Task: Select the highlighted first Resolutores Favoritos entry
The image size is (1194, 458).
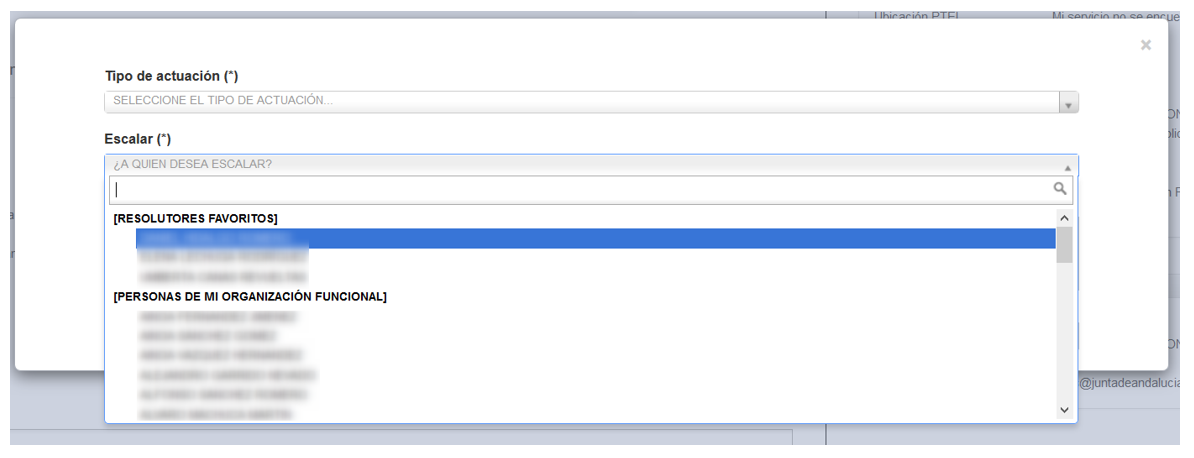Action: click(x=595, y=238)
